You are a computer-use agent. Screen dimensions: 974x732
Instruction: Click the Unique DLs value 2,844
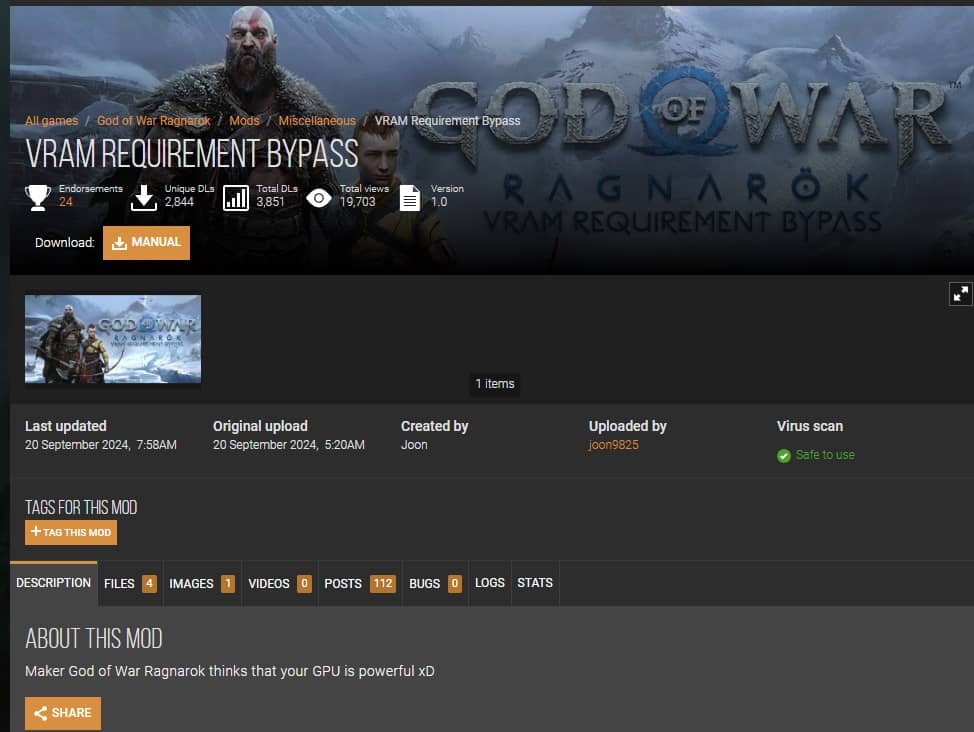click(179, 202)
